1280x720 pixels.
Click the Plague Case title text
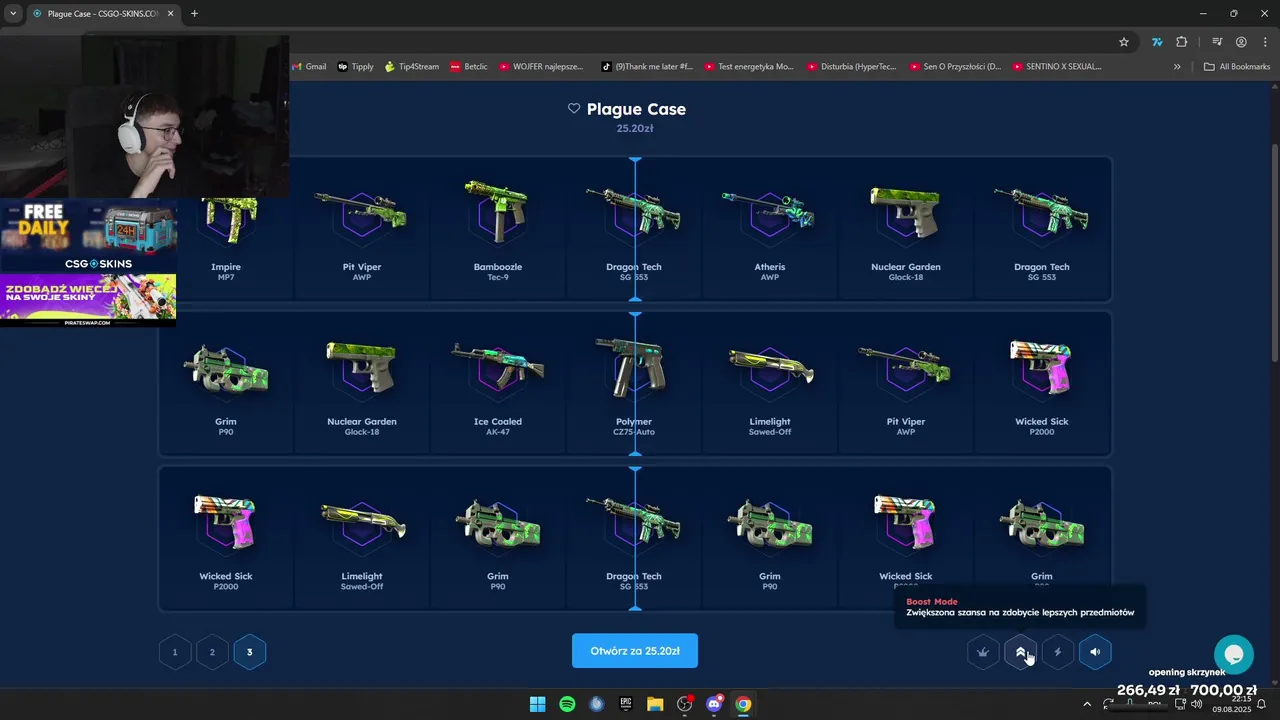click(636, 109)
